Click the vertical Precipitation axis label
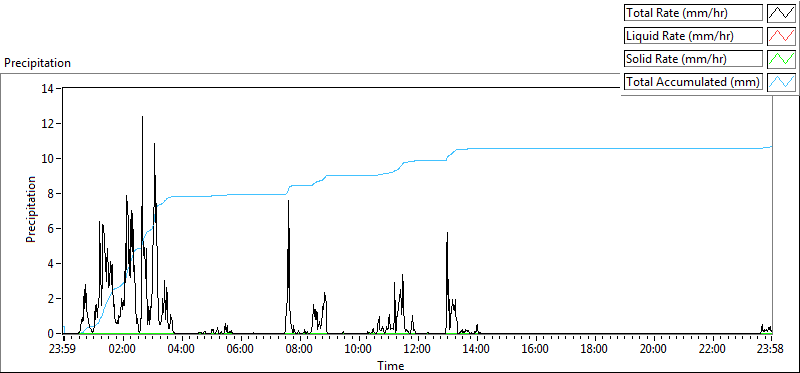 (31, 209)
